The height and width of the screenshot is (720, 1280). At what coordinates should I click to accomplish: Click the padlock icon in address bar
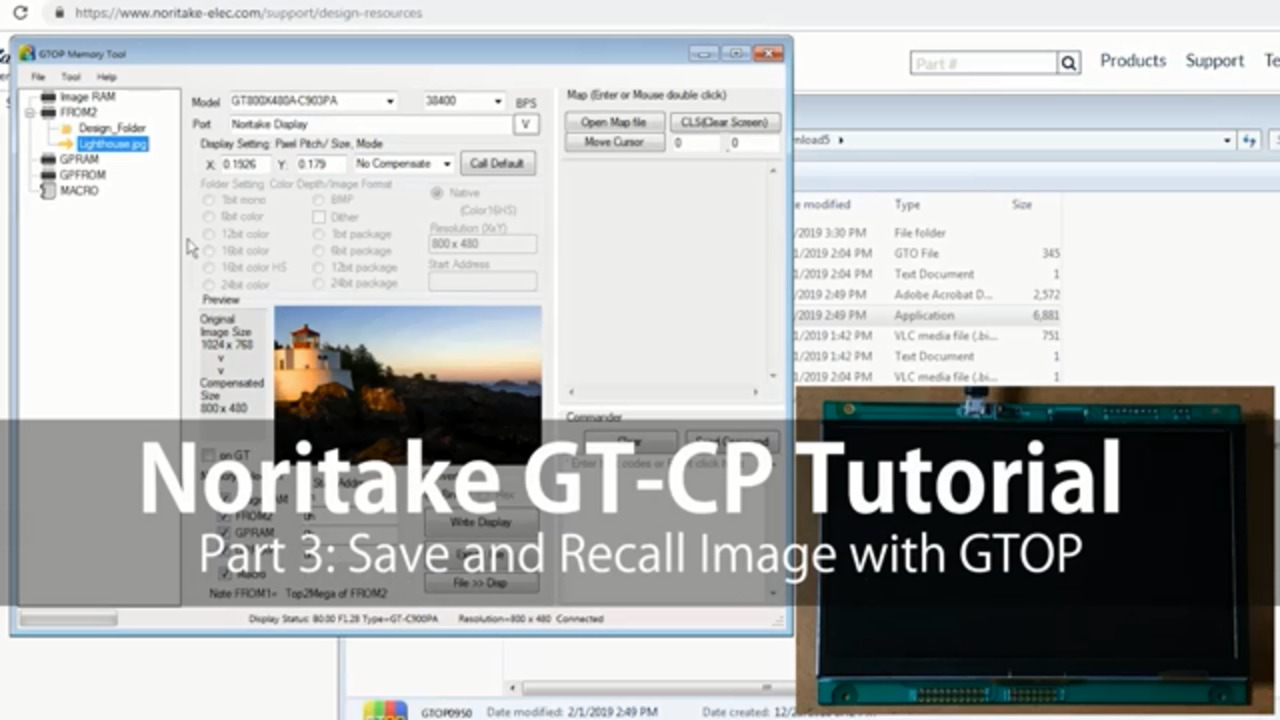tap(60, 13)
